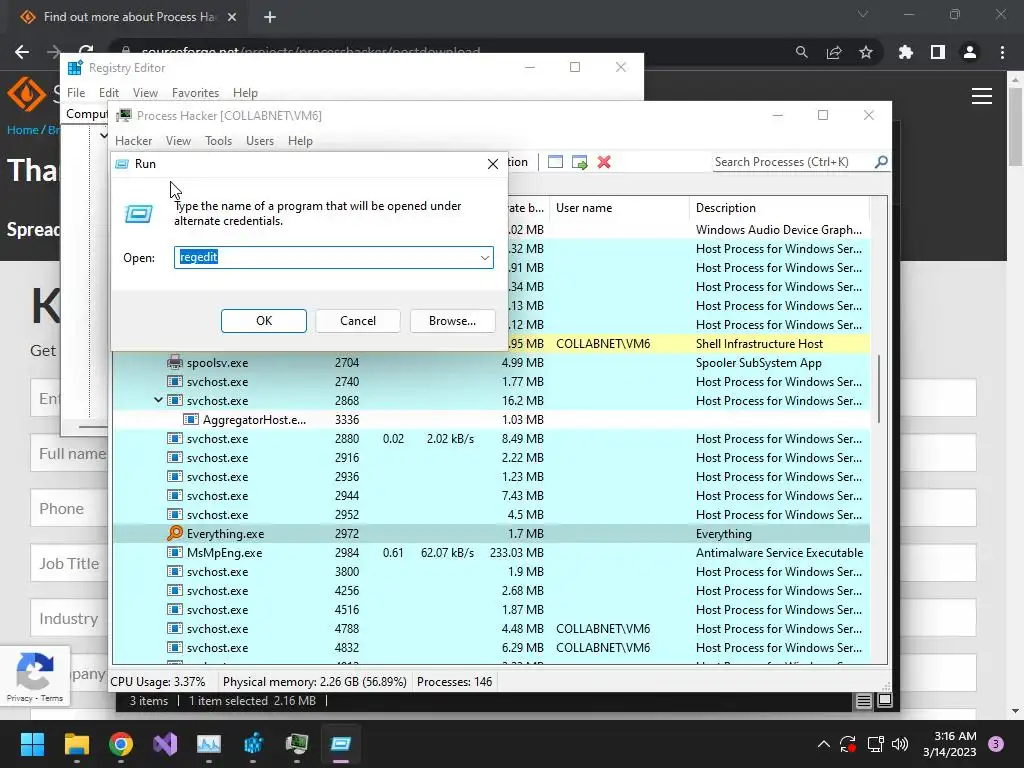Select AggregatorHost.e... process row
1024x768 pixels.
pos(491,419)
